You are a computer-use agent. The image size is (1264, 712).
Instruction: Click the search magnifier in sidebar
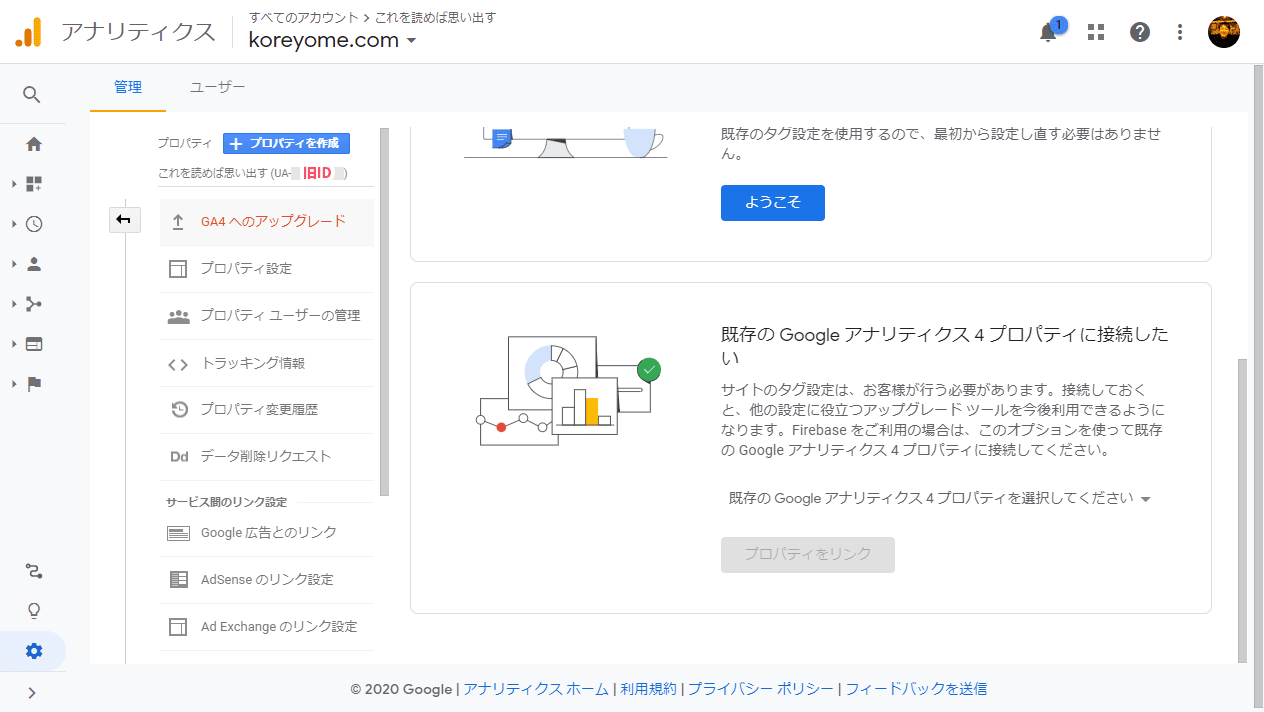[32, 94]
